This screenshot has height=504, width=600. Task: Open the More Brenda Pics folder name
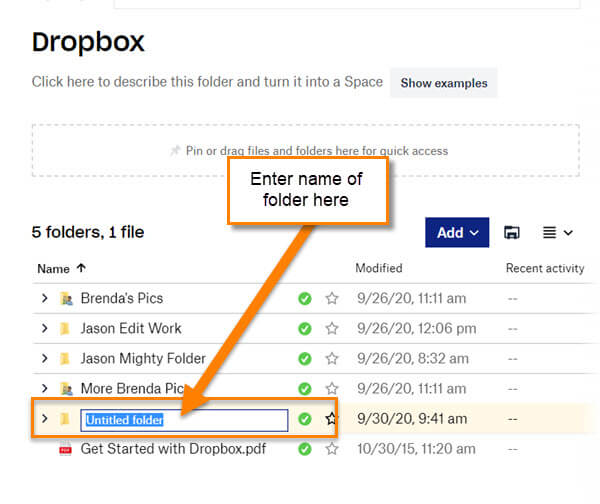132,388
